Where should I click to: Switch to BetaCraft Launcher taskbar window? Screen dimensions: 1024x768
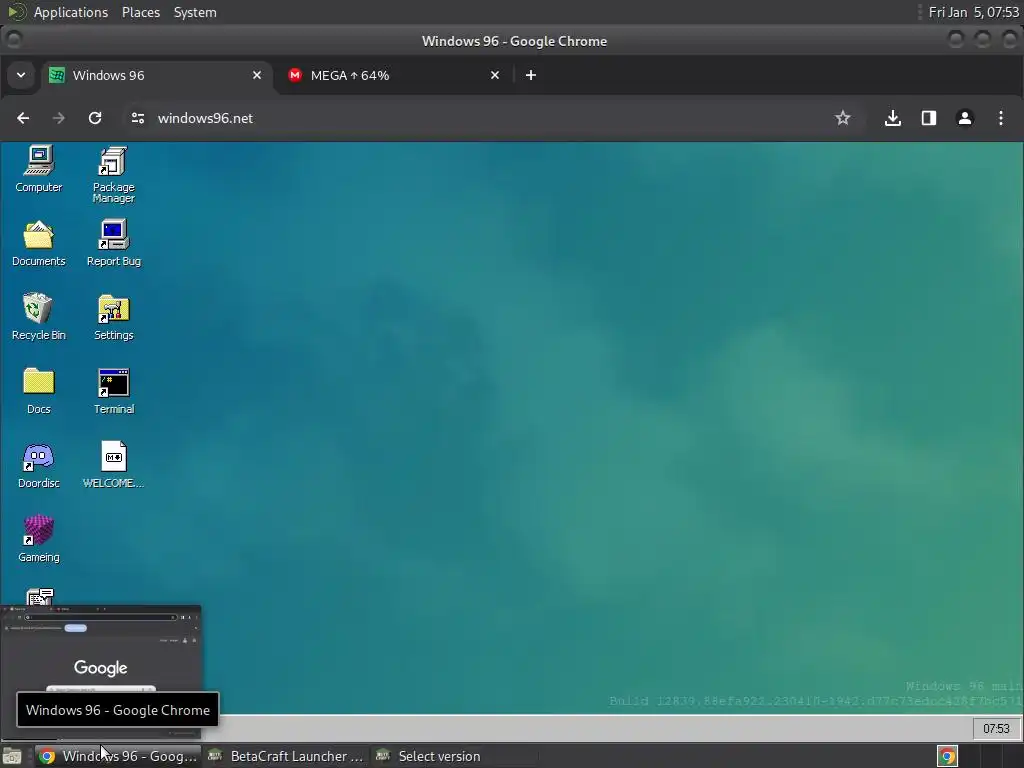[286, 756]
